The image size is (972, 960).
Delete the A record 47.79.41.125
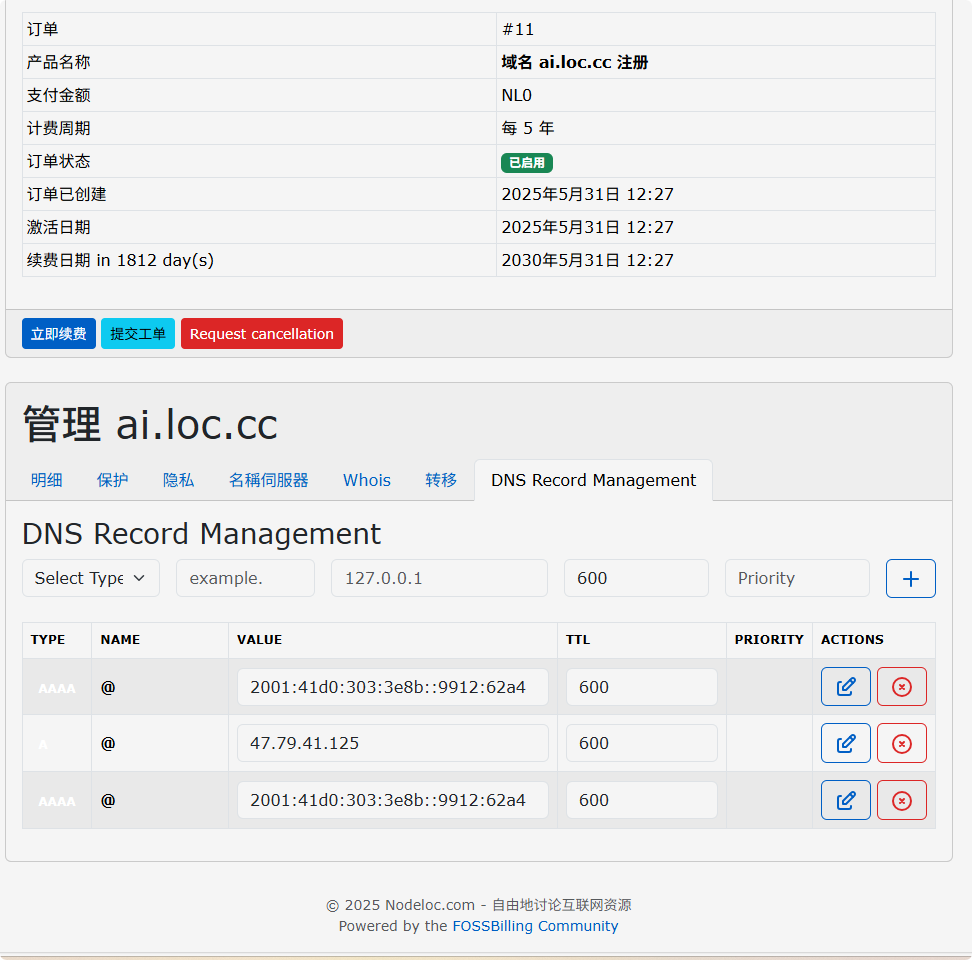[901, 743]
